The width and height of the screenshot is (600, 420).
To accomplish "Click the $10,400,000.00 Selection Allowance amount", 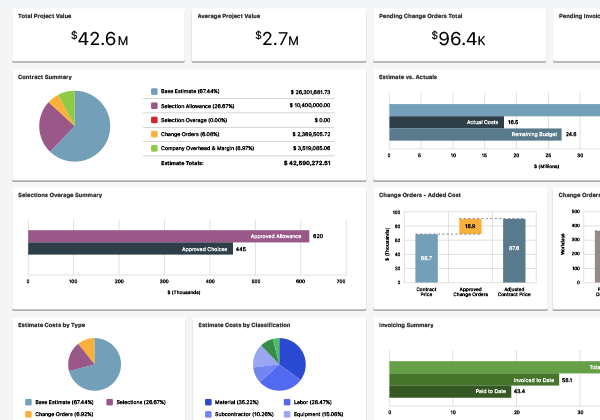I will click(310, 105).
